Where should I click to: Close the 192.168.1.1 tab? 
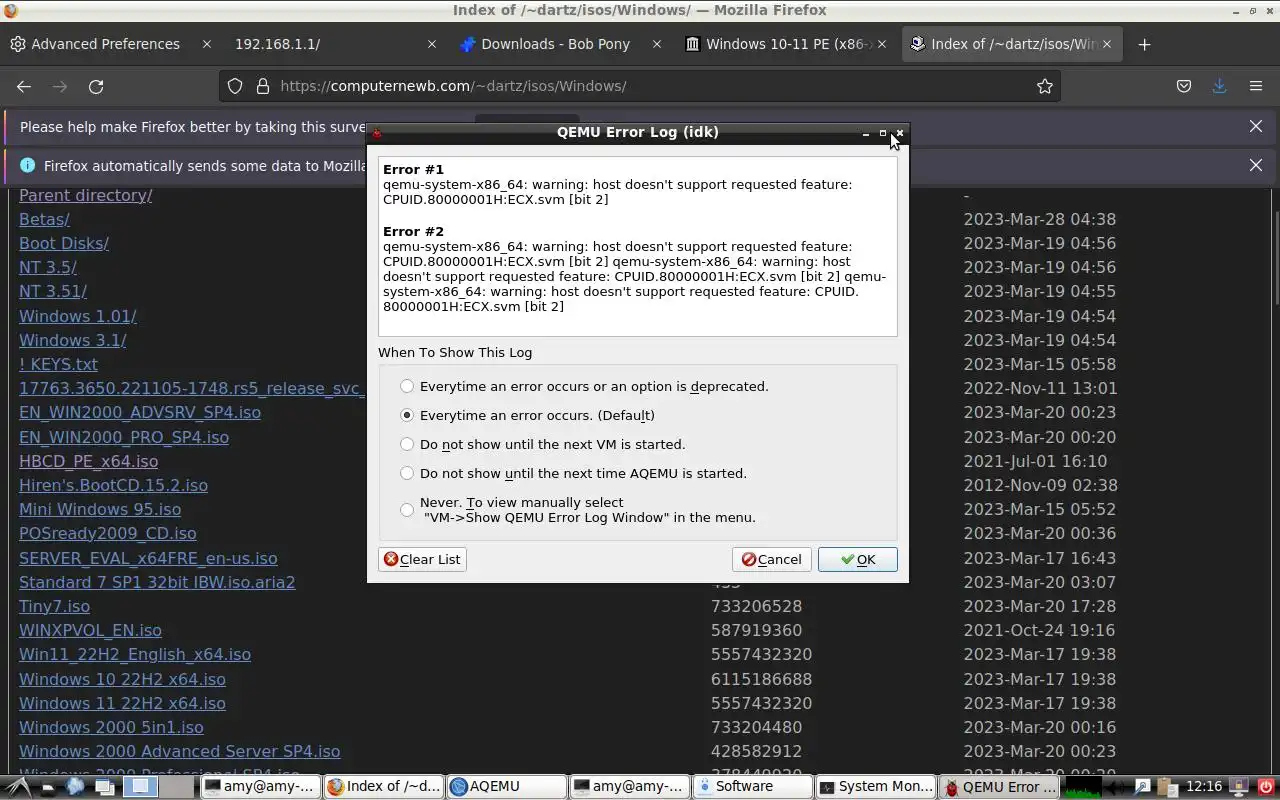tap(432, 44)
